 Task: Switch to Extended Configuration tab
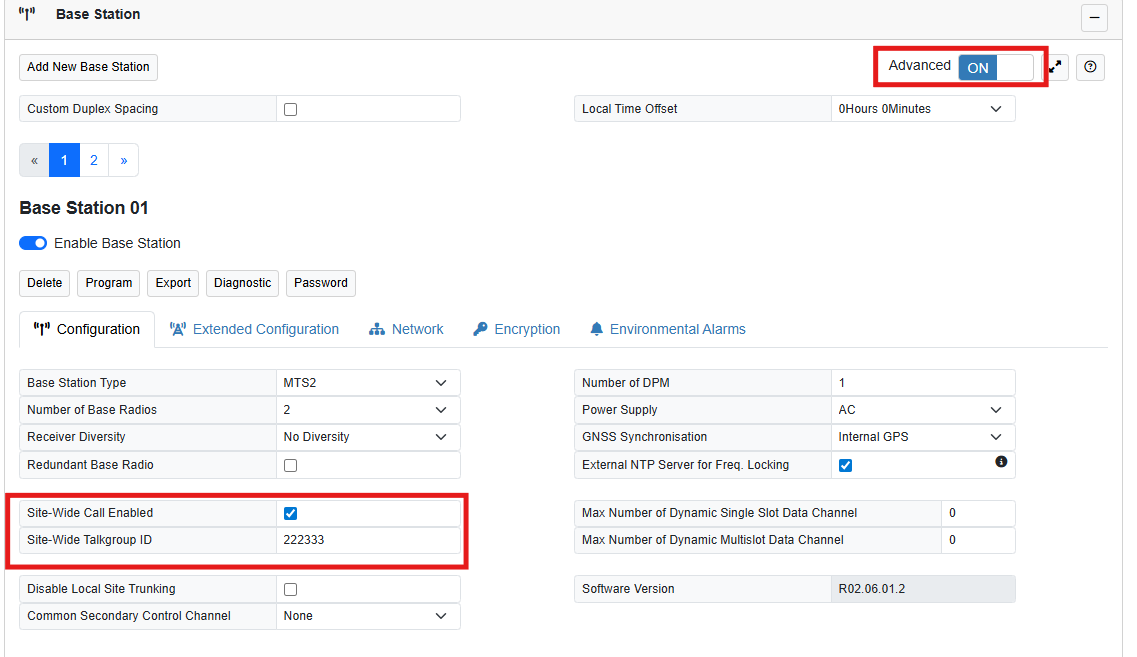255,329
